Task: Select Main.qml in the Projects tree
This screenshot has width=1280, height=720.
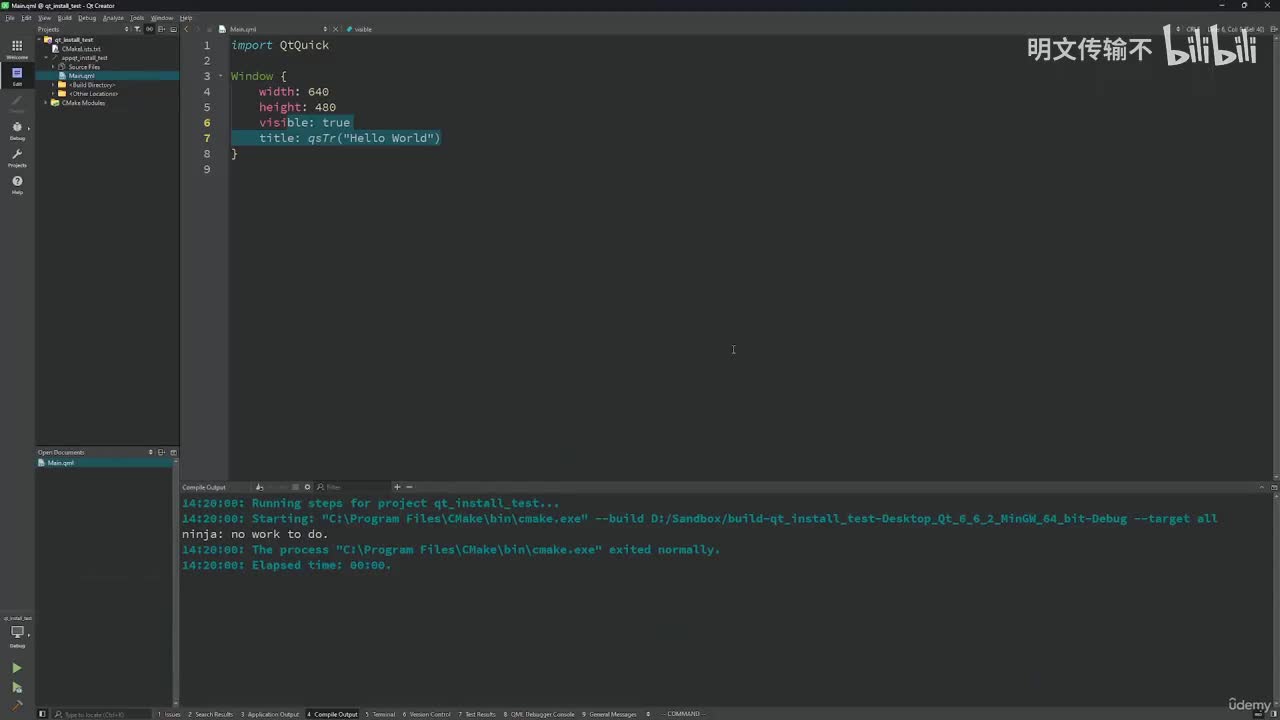Action: point(81,76)
